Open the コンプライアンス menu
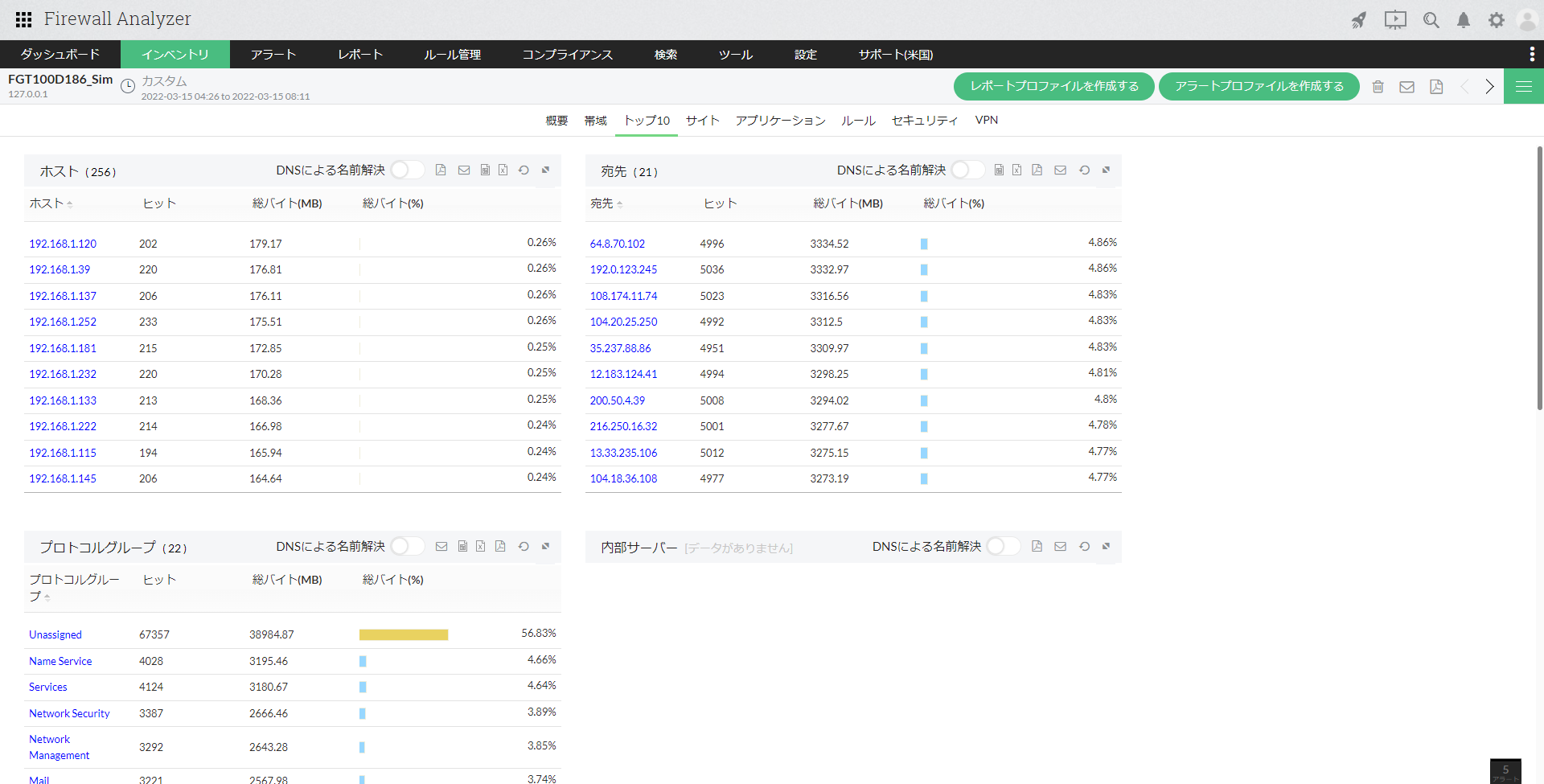This screenshot has width=1544, height=784. [567, 55]
